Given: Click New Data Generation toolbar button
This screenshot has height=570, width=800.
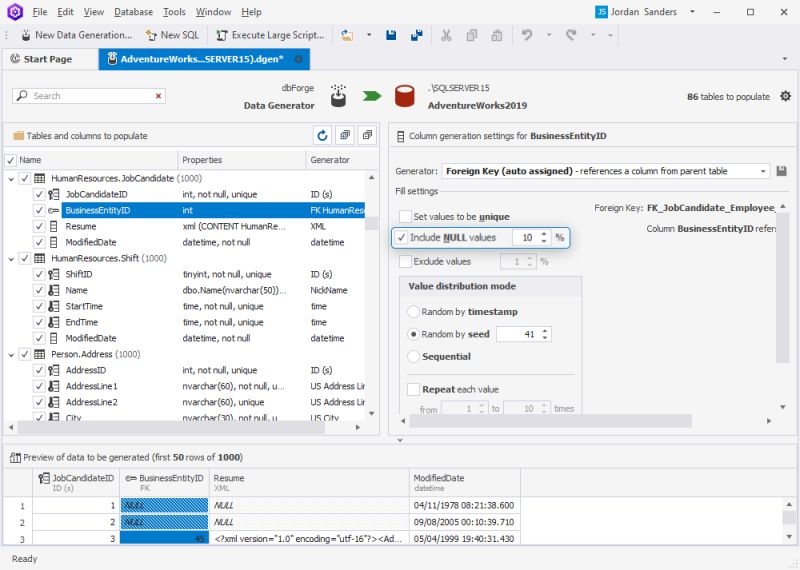Looking at the screenshot, I should coord(77,35).
